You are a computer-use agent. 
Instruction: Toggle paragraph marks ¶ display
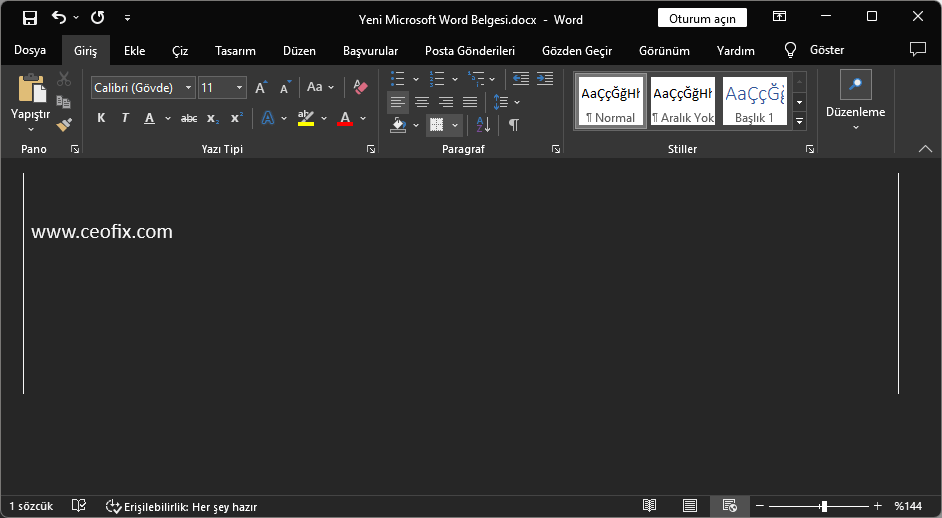(514, 125)
